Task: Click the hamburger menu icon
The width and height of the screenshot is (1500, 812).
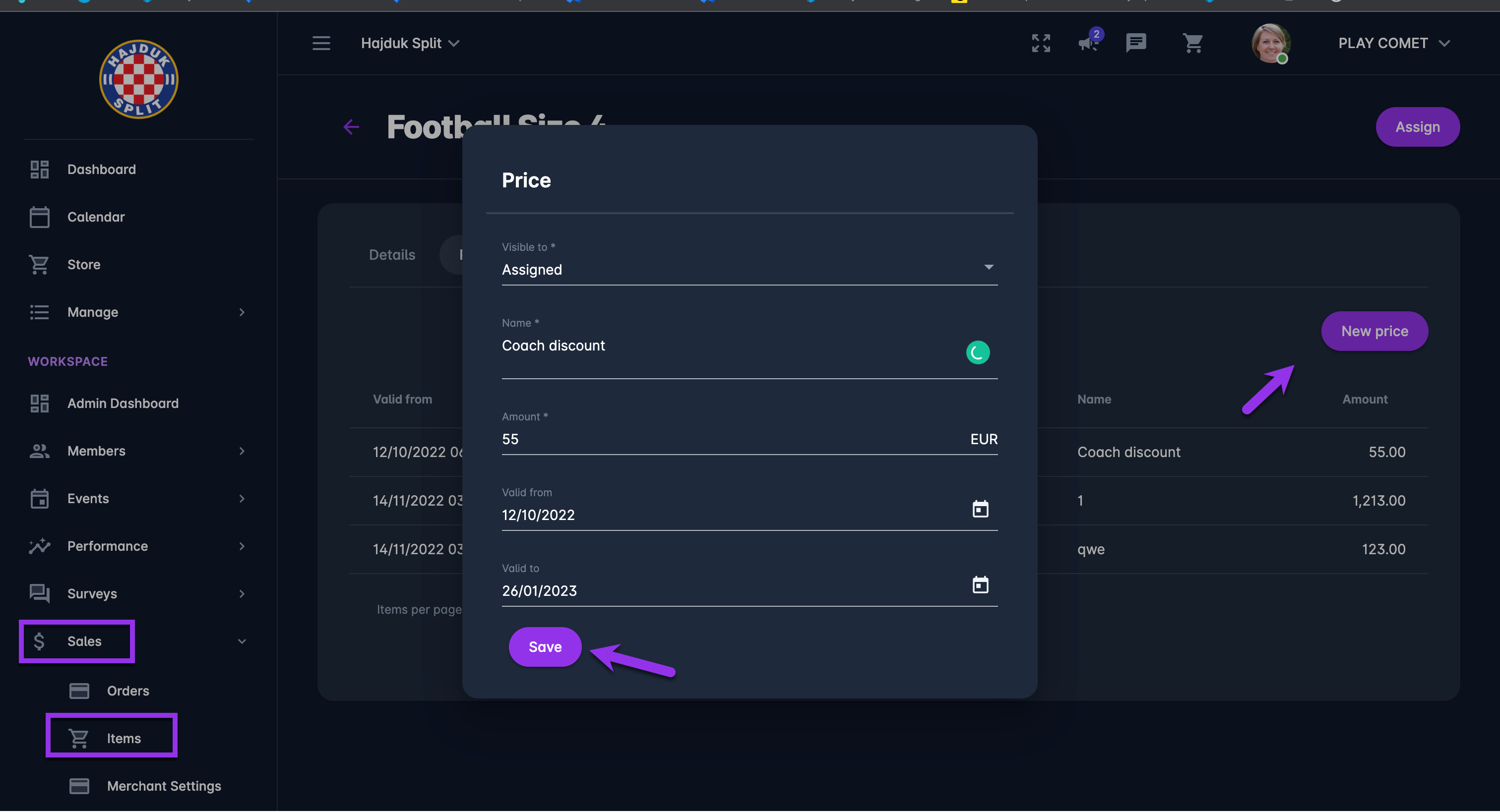Action: [321, 43]
